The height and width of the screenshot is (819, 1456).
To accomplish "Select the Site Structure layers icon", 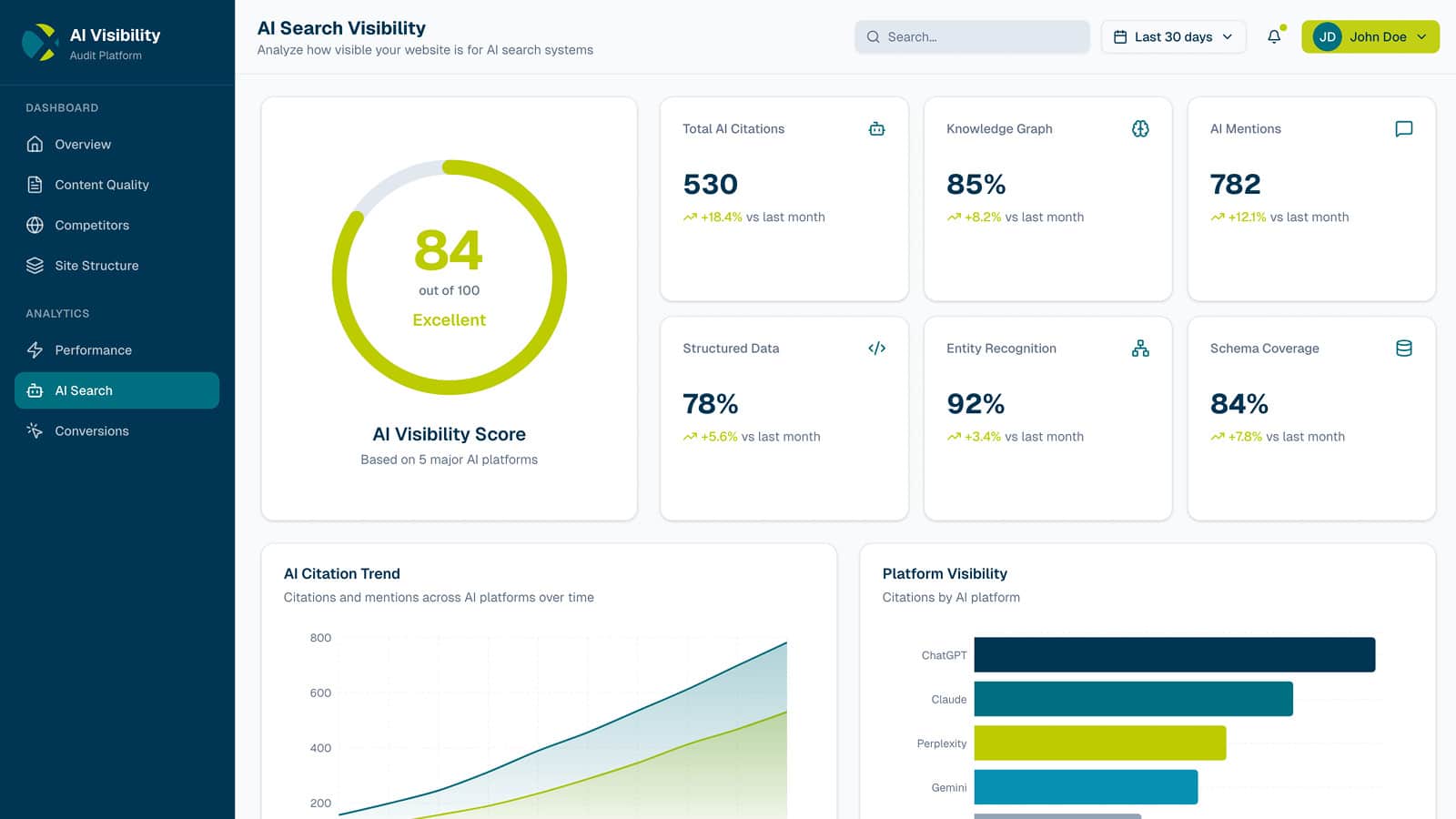I will pyautogui.click(x=34, y=265).
